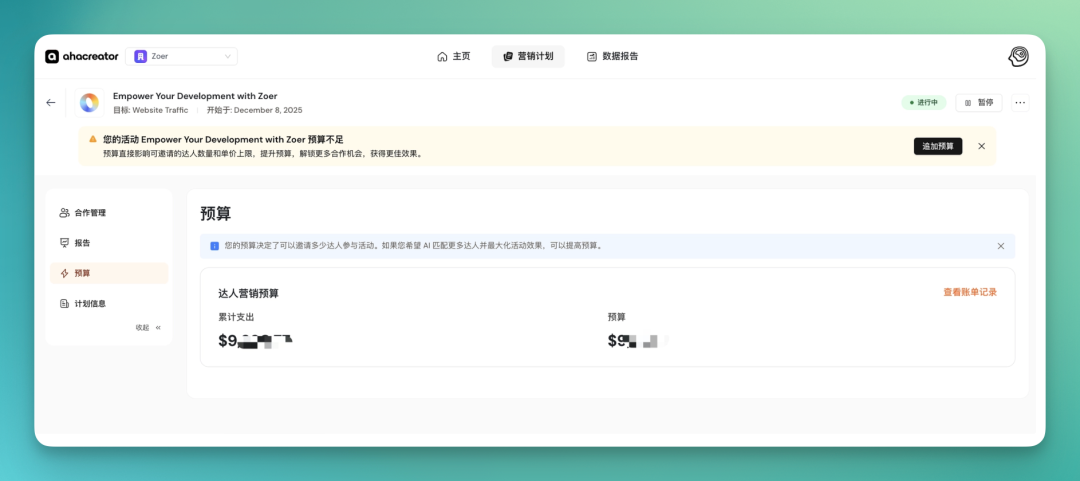The height and width of the screenshot is (481, 1080).
Task: Click the Zoer campaign logo thumbnail
Action: [x=89, y=103]
